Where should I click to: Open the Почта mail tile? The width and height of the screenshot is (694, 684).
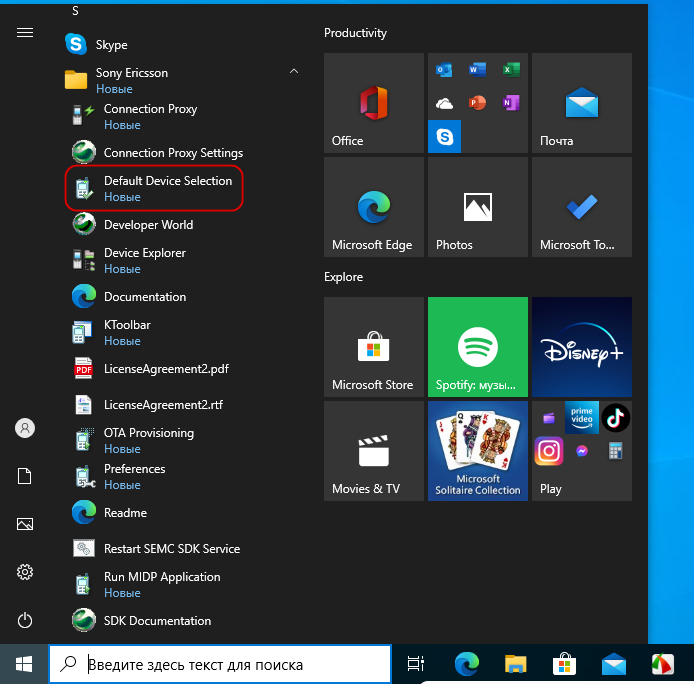(x=582, y=103)
